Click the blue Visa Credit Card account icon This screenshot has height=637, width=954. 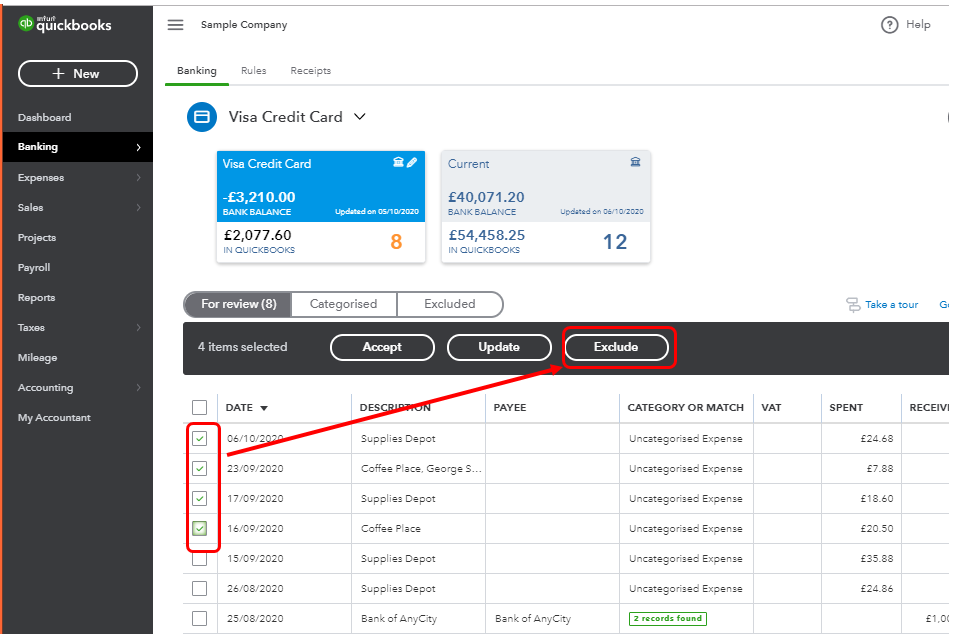(202, 117)
